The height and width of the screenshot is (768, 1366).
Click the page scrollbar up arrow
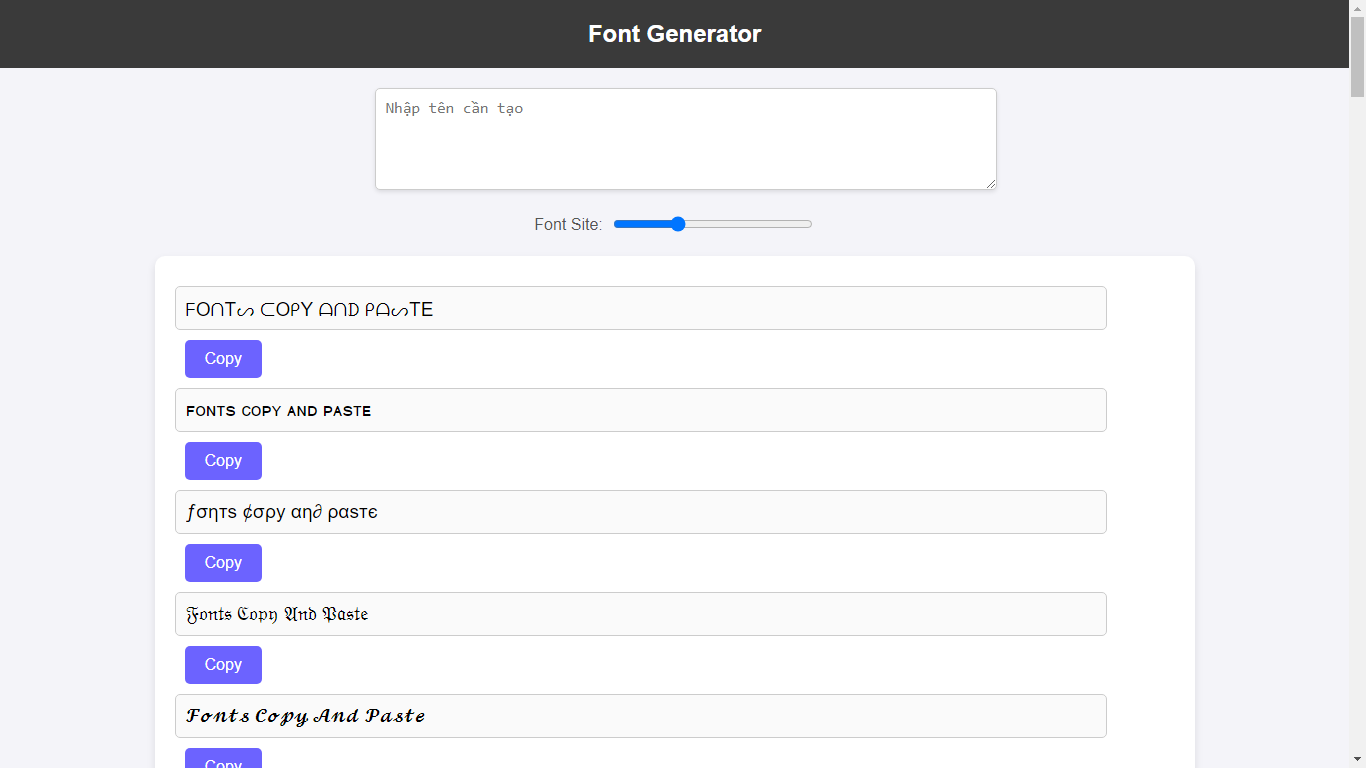click(1357, 8)
